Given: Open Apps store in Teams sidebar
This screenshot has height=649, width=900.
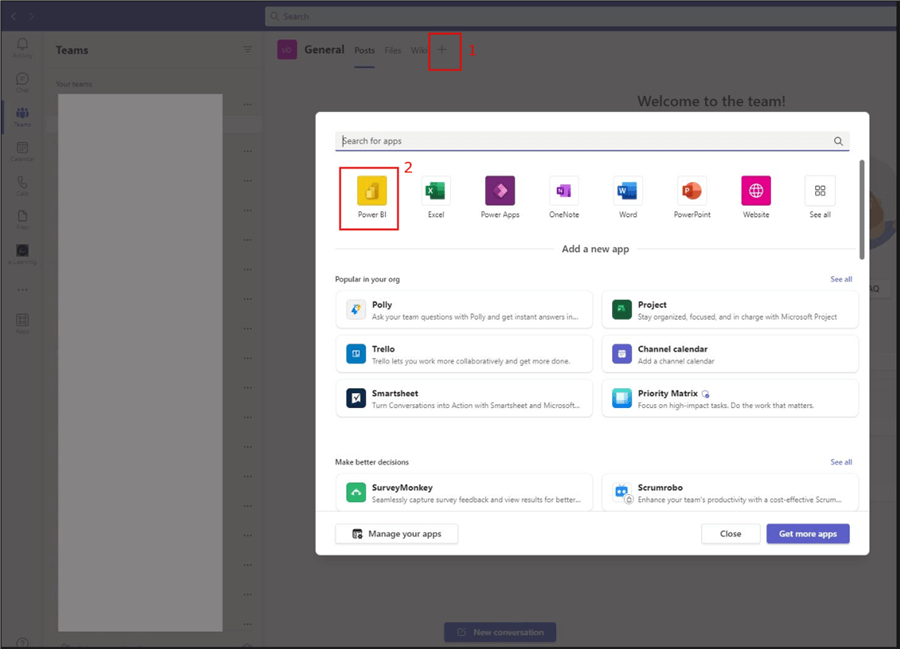Looking at the screenshot, I should click(22, 324).
